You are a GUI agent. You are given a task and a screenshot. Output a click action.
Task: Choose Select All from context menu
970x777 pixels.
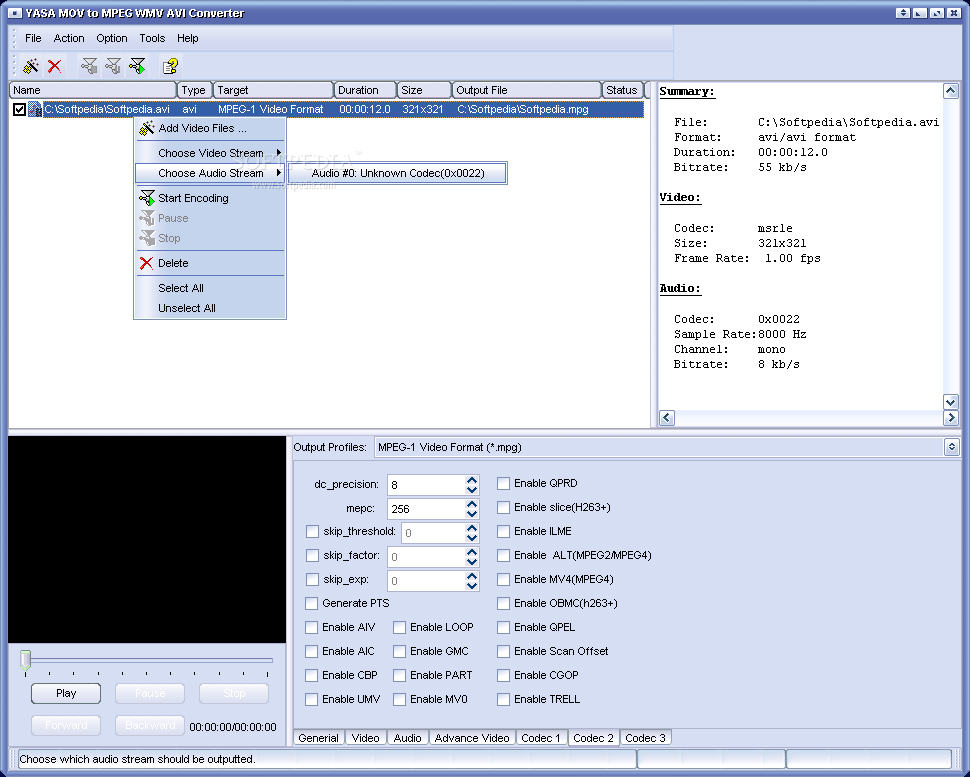click(210, 288)
